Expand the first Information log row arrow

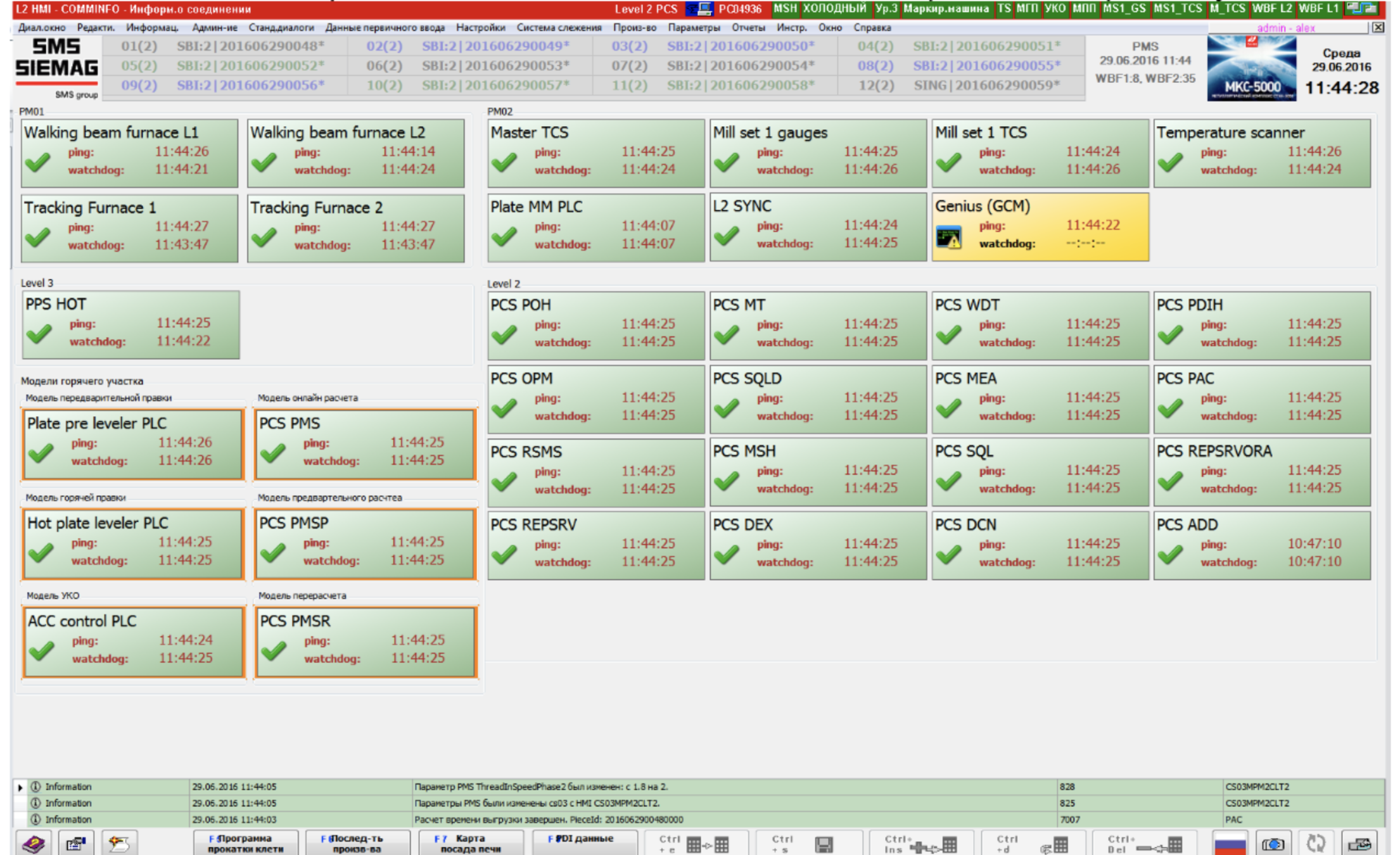20,787
